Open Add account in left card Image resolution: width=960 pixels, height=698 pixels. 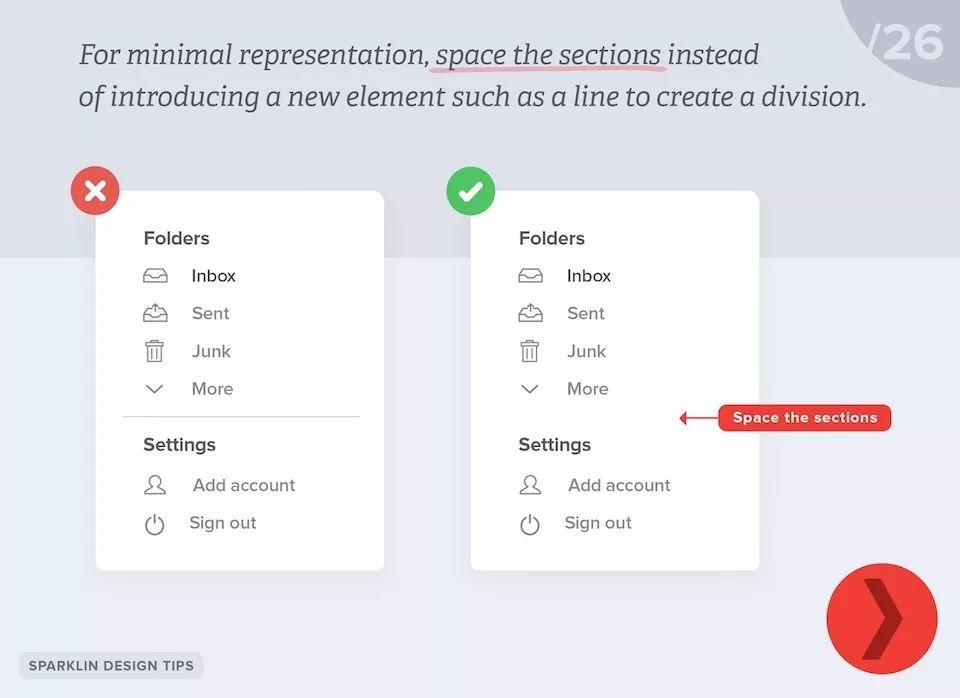[244, 485]
